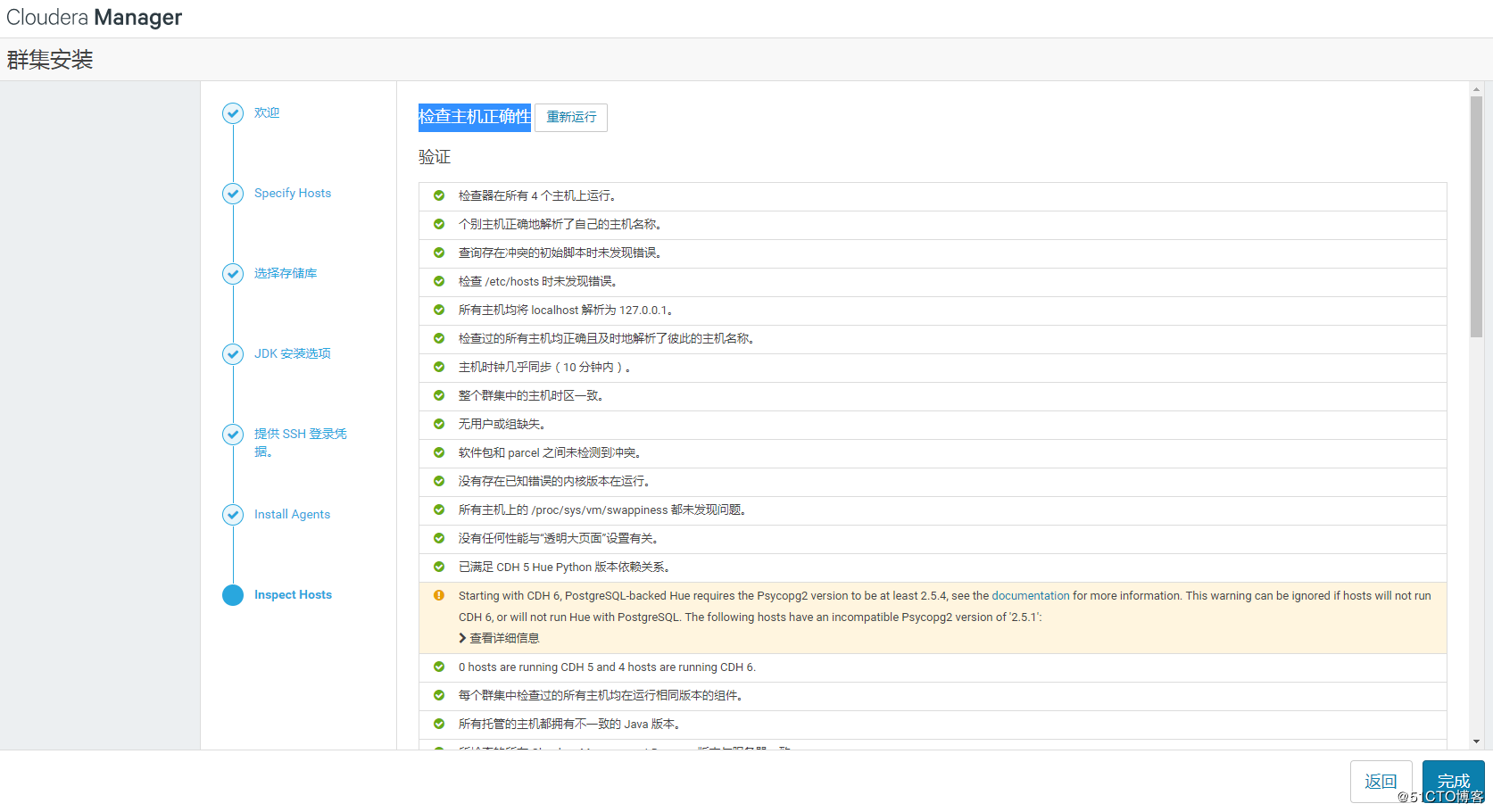The image size is (1493, 812).
Task: Open the Install Agents wizard step
Action: click(292, 515)
